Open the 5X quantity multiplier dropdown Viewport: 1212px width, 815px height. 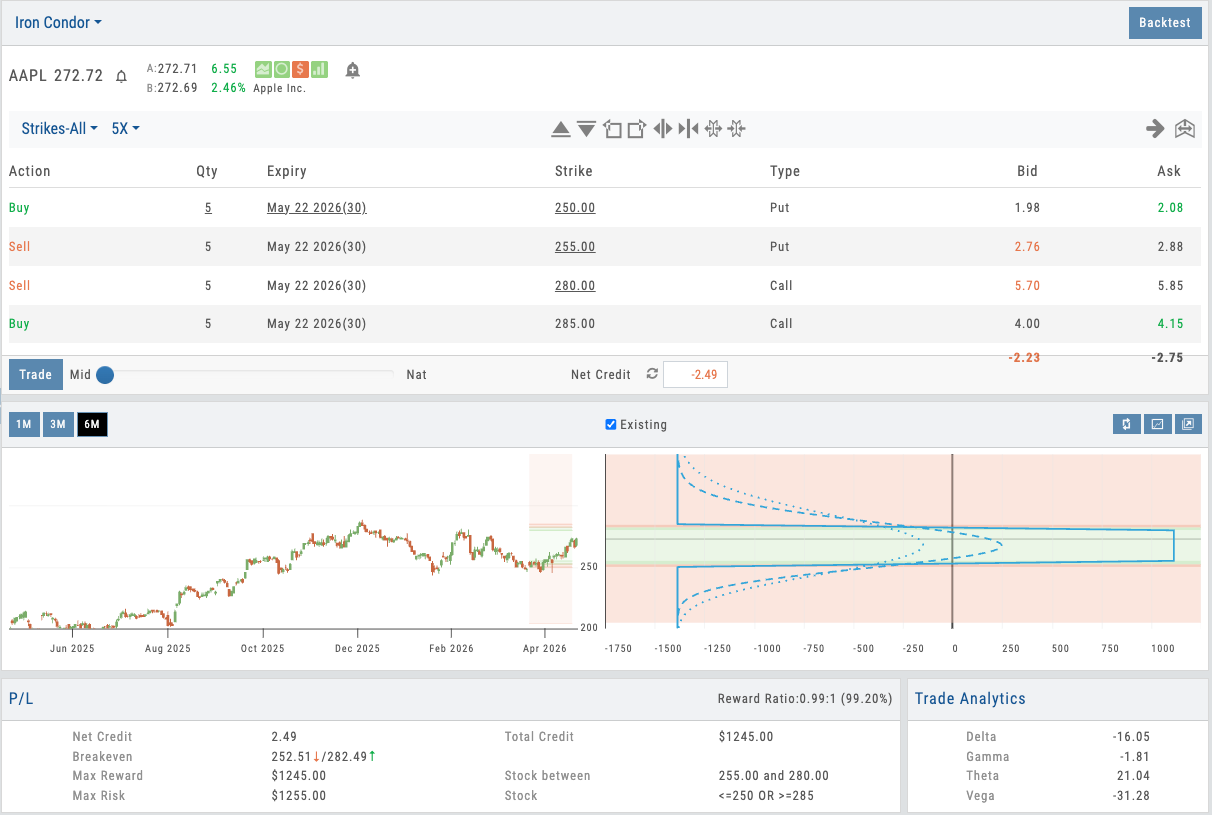pos(125,129)
